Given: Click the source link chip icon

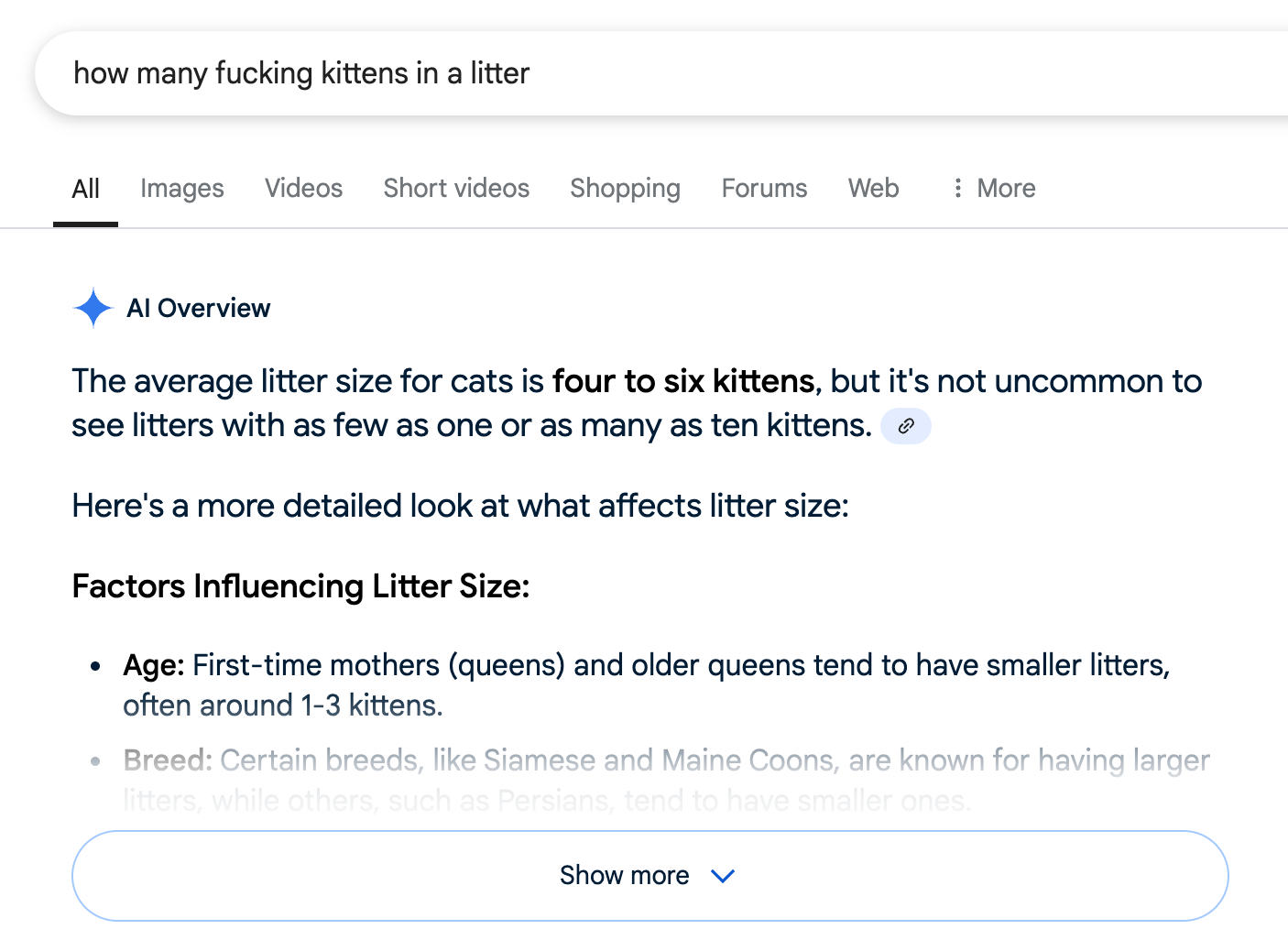Looking at the screenshot, I should click(x=906, y=426).
